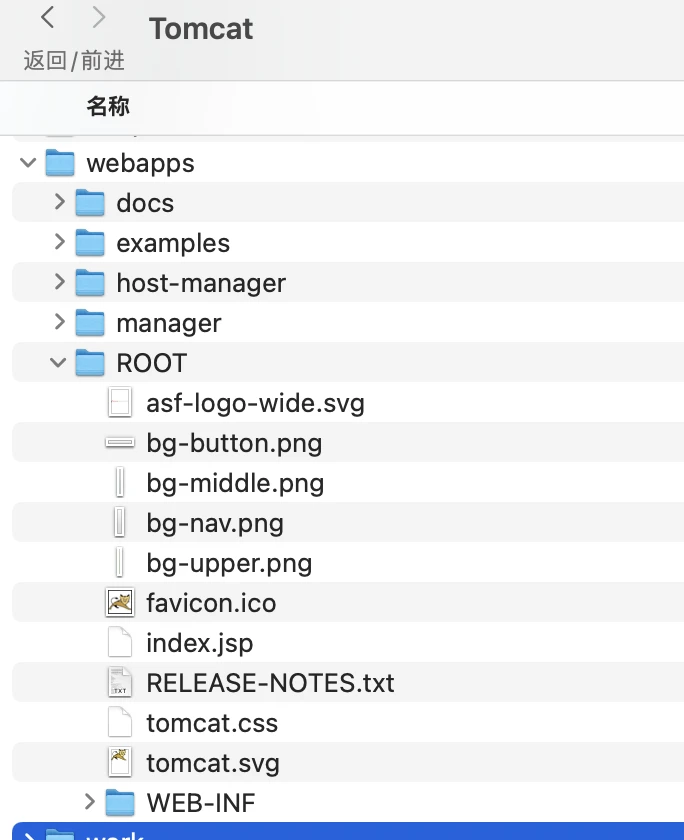Click the host-manager folder icon
This screenshot has width=684, height=840.
point(90,283)
